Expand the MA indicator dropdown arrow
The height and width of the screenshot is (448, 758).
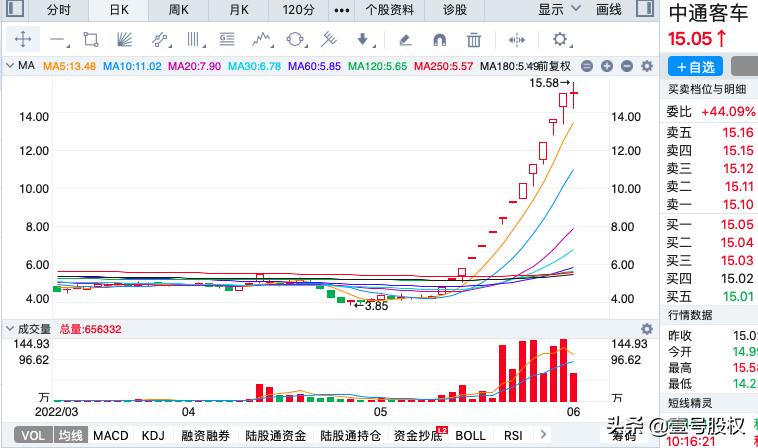(x=10, y=66)
